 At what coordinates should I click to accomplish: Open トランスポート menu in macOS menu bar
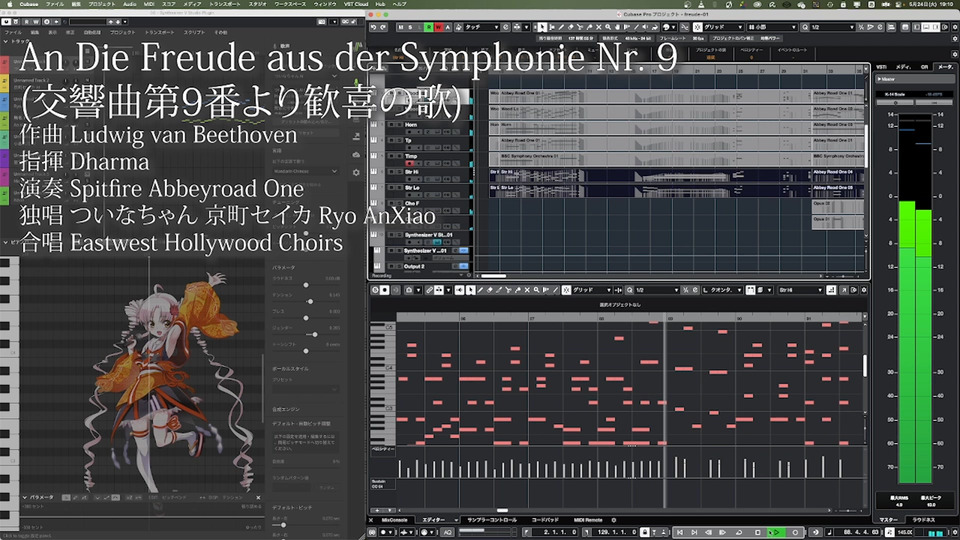point(225,4)
